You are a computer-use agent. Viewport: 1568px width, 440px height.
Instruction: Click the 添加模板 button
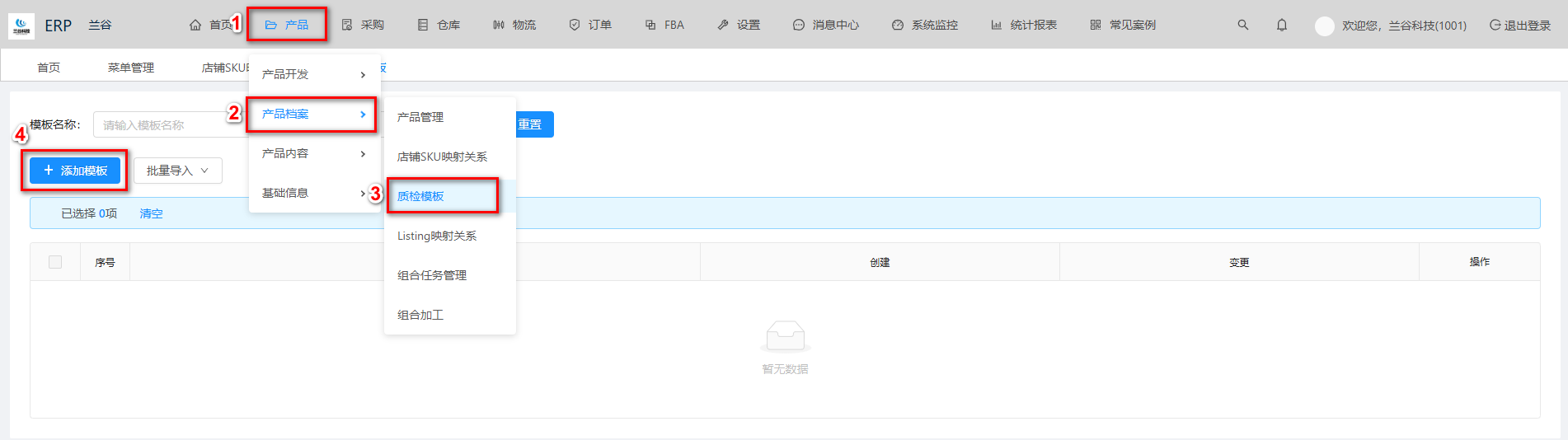coord(75,171)
